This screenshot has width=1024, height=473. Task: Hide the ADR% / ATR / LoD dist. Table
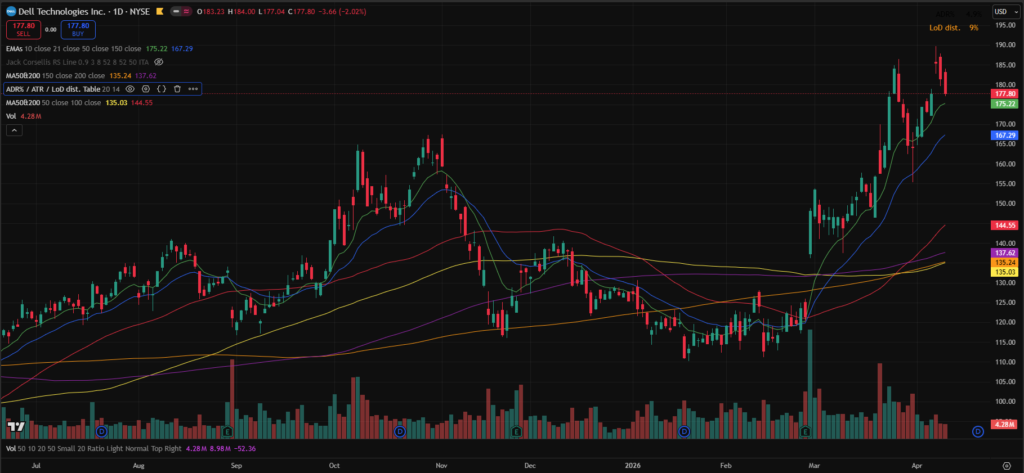point(130,89)
